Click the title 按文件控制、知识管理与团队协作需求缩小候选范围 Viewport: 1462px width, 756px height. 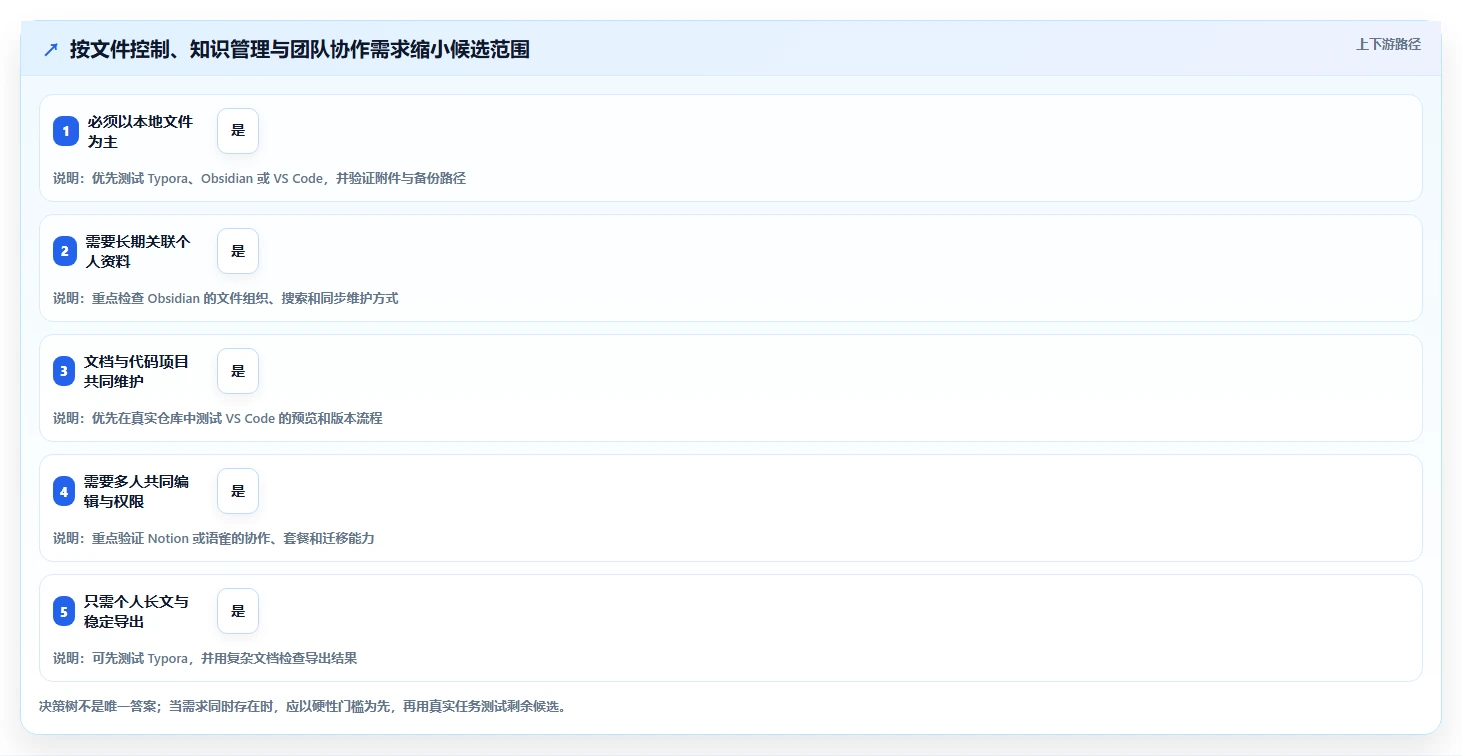coord(300,49)
